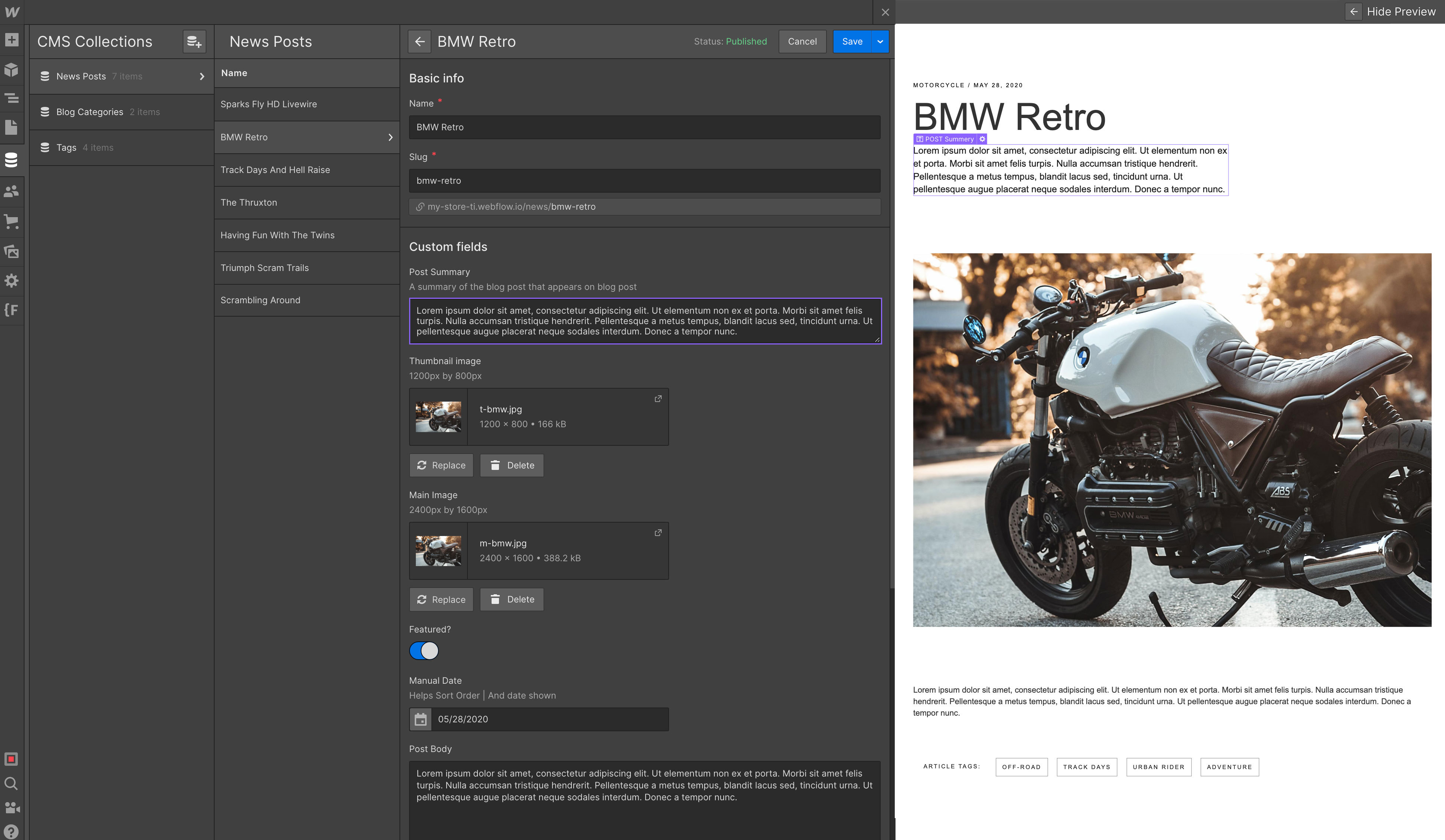Screen dimensions: 1445x840
Task: Open The Thruxton post
Action: coord(307,203)
